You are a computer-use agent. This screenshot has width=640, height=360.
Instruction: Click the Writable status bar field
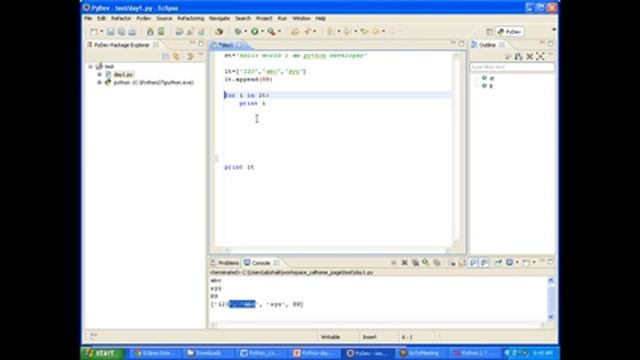click(330, 337)
